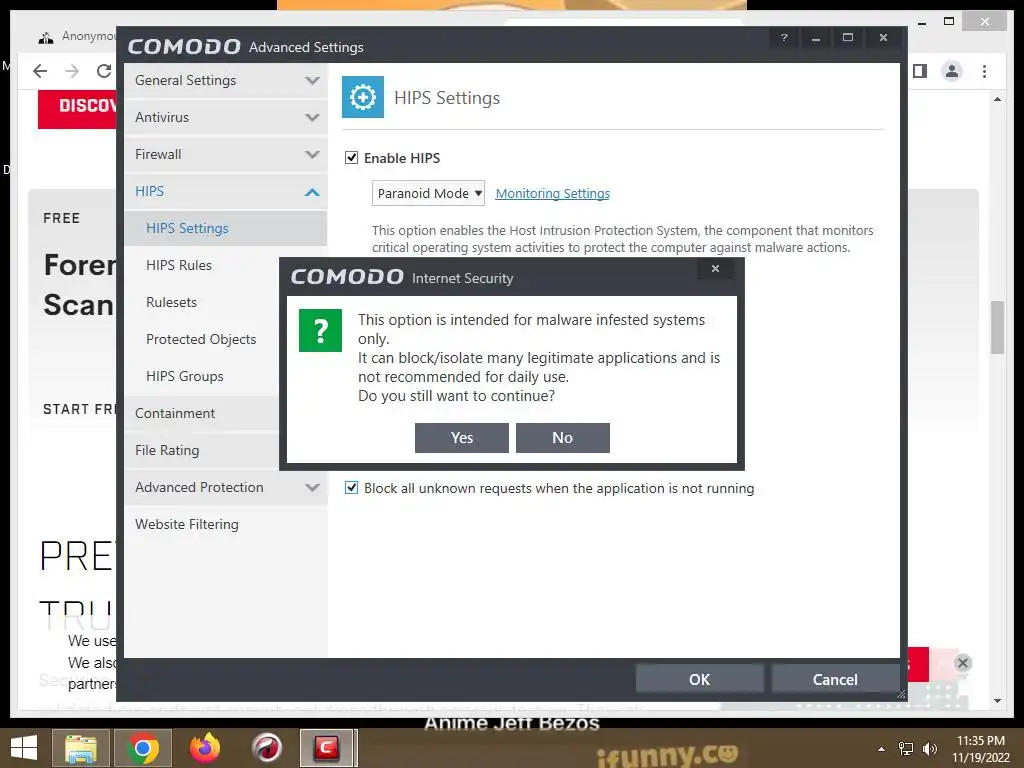Click the browser page vertical scrollbar thumb
Screen dimensions: 1024x768
pyautogui.click(x=997, y=327)
